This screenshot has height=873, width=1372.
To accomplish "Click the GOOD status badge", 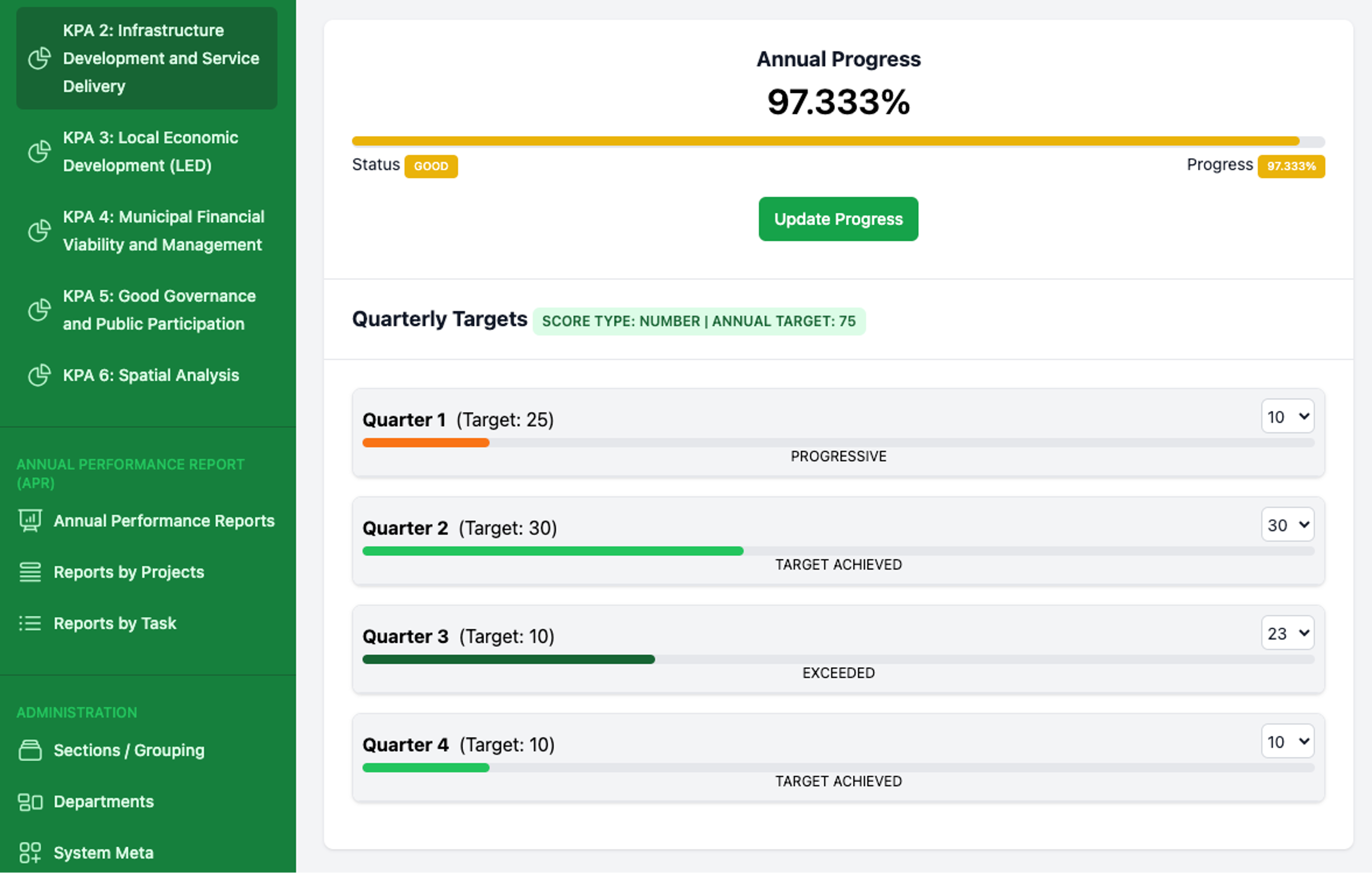I will coord(431,166).
